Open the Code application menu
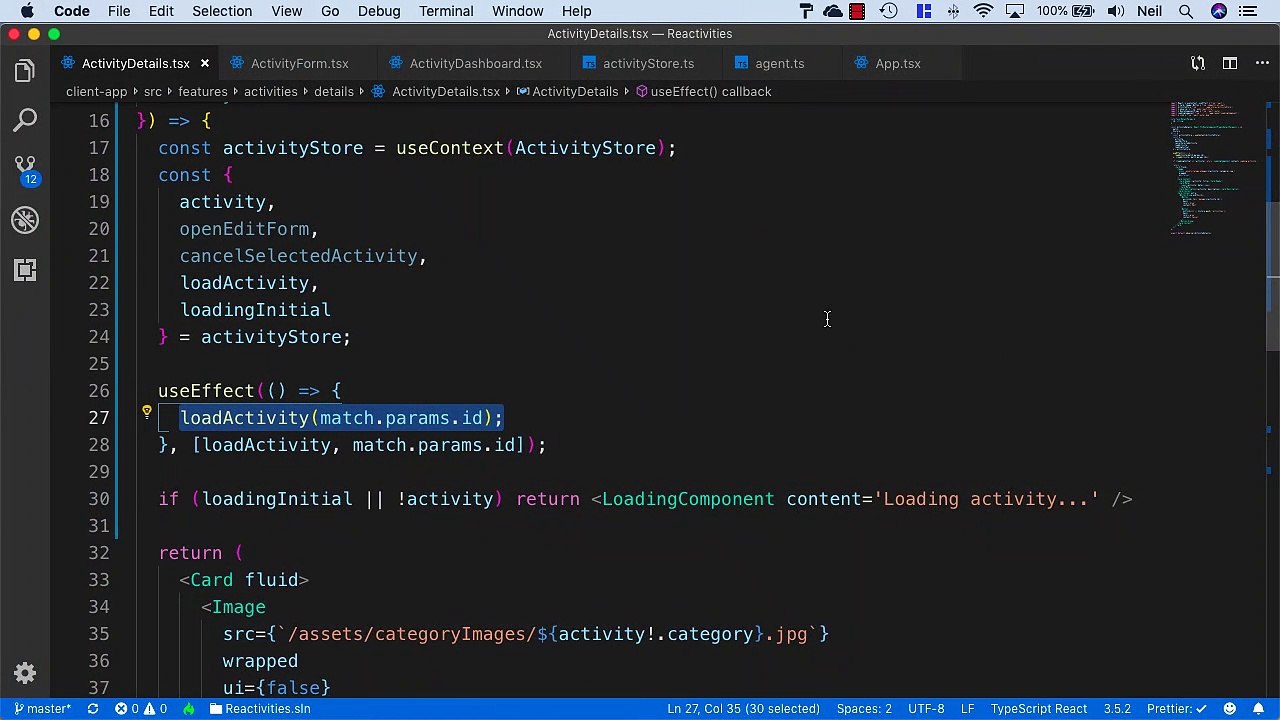This screenshot has width=1280, height=720. 72,11
